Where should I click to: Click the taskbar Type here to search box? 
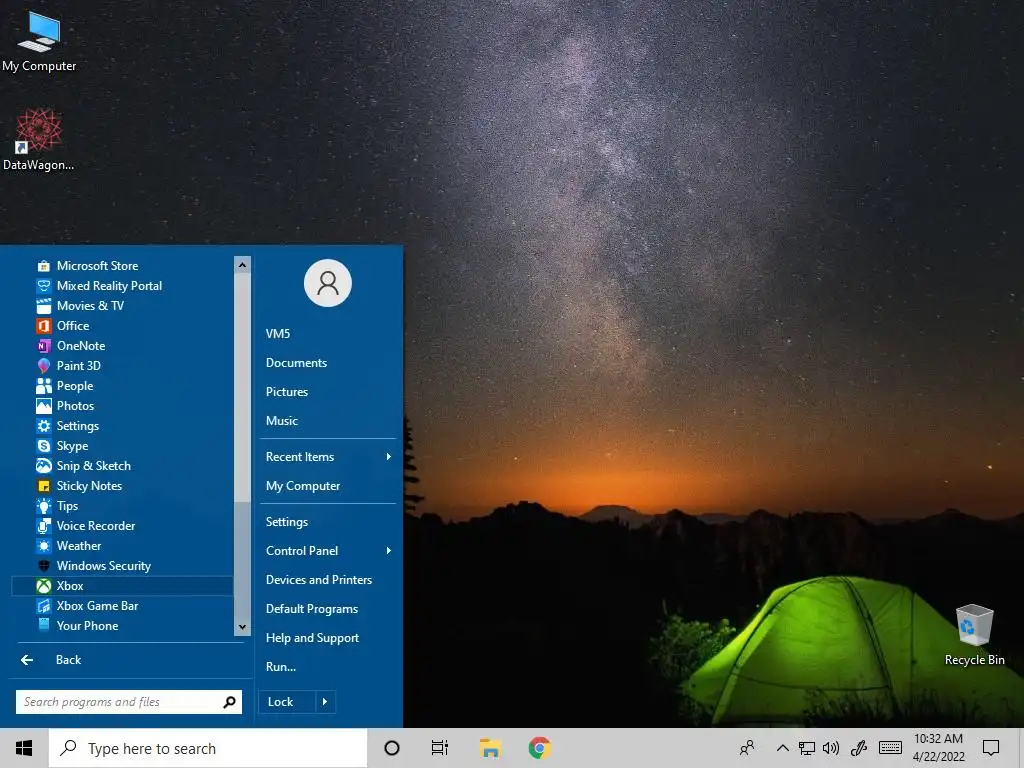(208, 748)
